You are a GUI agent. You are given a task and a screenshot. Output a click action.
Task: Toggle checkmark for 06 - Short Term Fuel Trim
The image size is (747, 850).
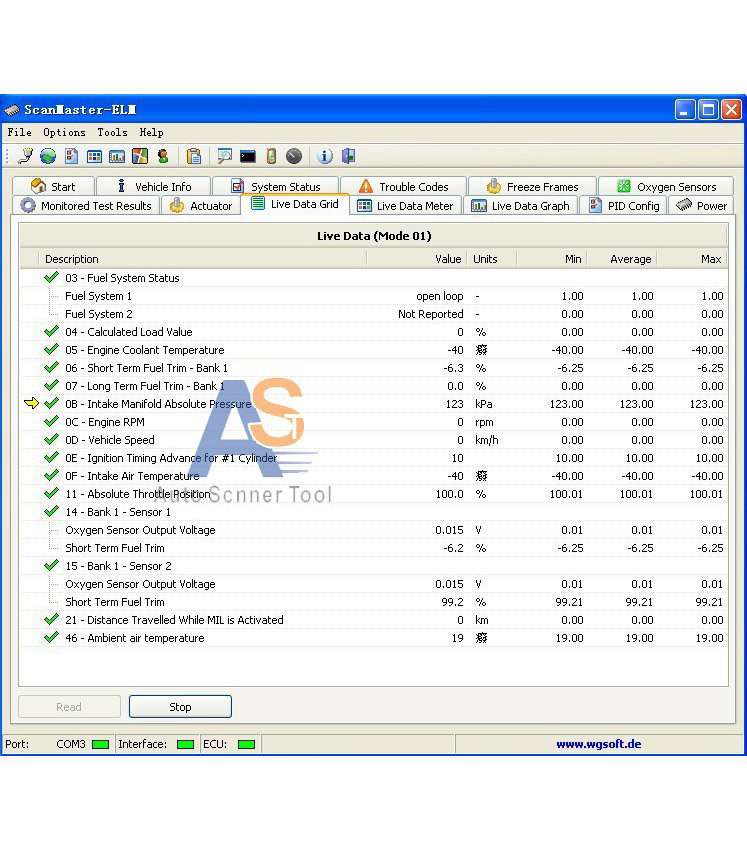click(x=51, y=367)
